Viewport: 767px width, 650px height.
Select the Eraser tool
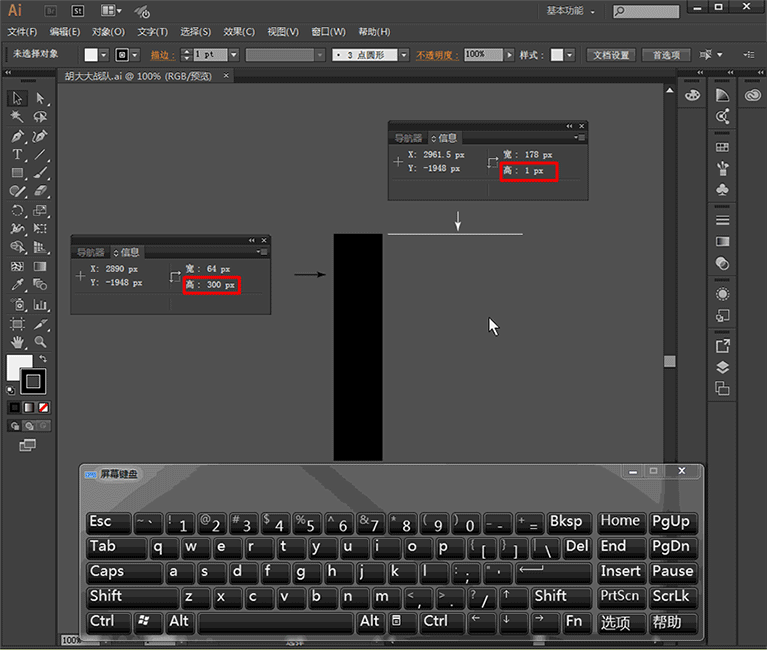40,191
